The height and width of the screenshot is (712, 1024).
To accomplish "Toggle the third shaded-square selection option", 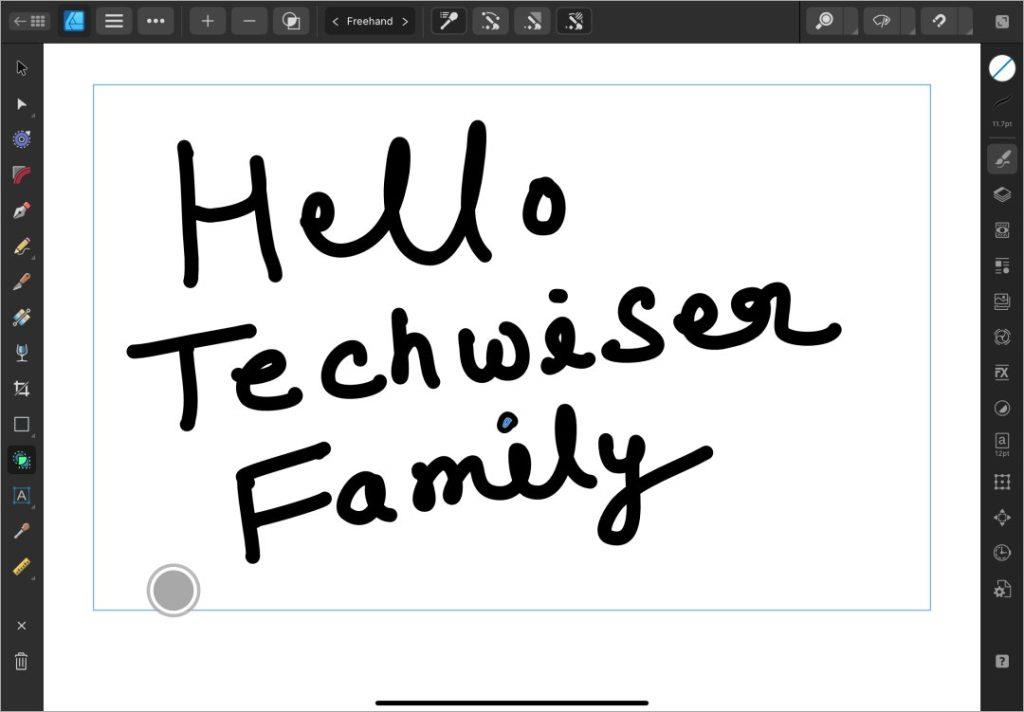I will coord(532,22).
